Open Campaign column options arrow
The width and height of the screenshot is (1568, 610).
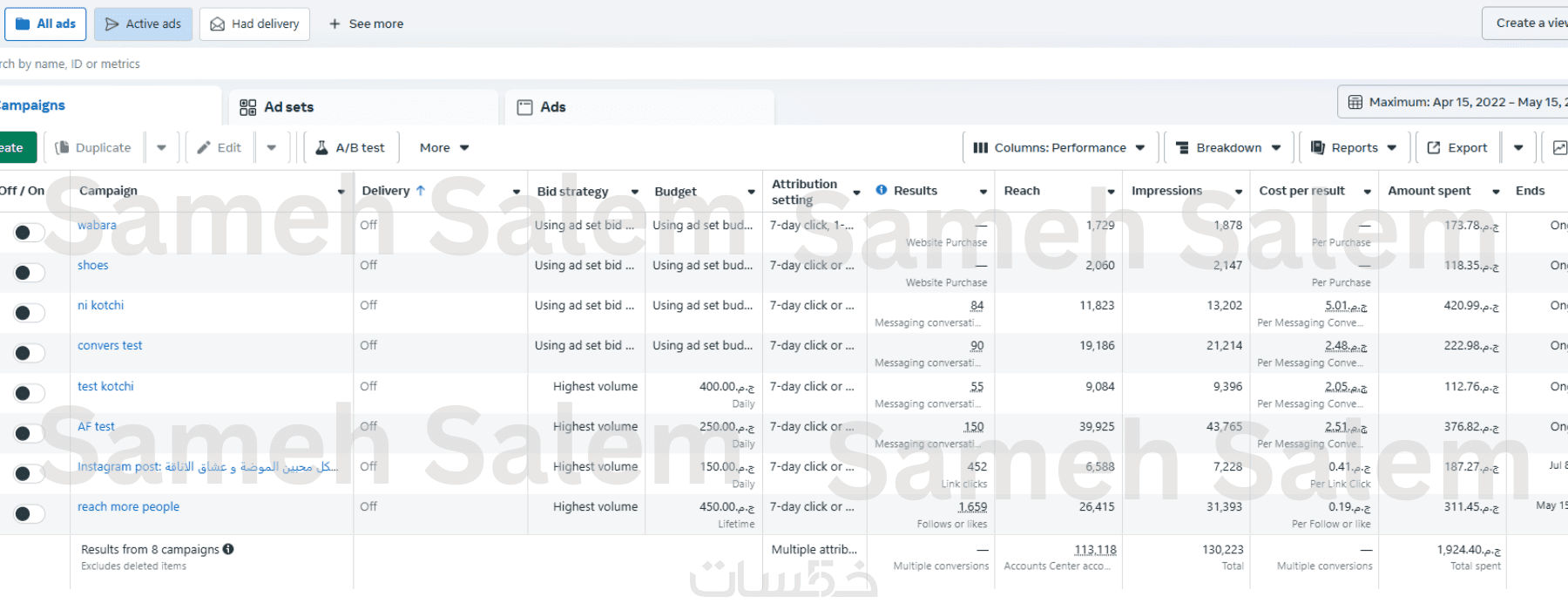(341, 192)
